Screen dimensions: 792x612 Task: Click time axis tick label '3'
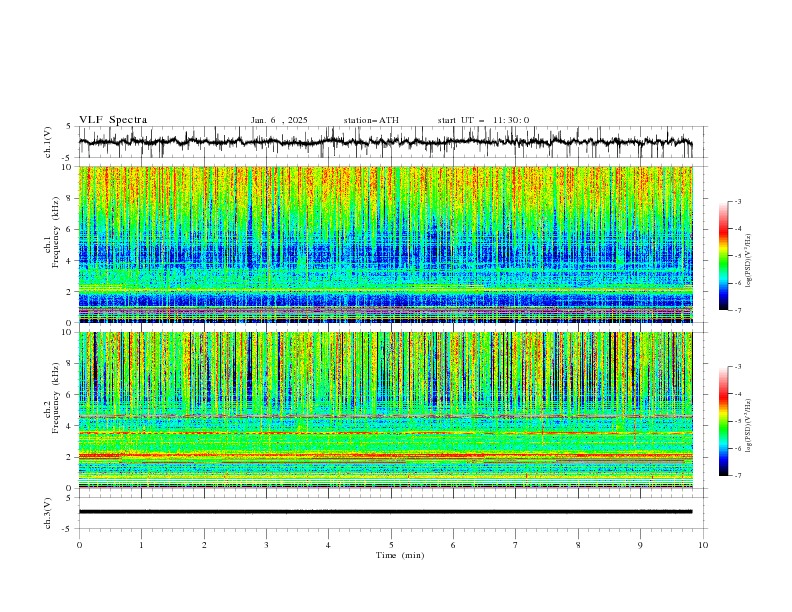coord(266,545)
